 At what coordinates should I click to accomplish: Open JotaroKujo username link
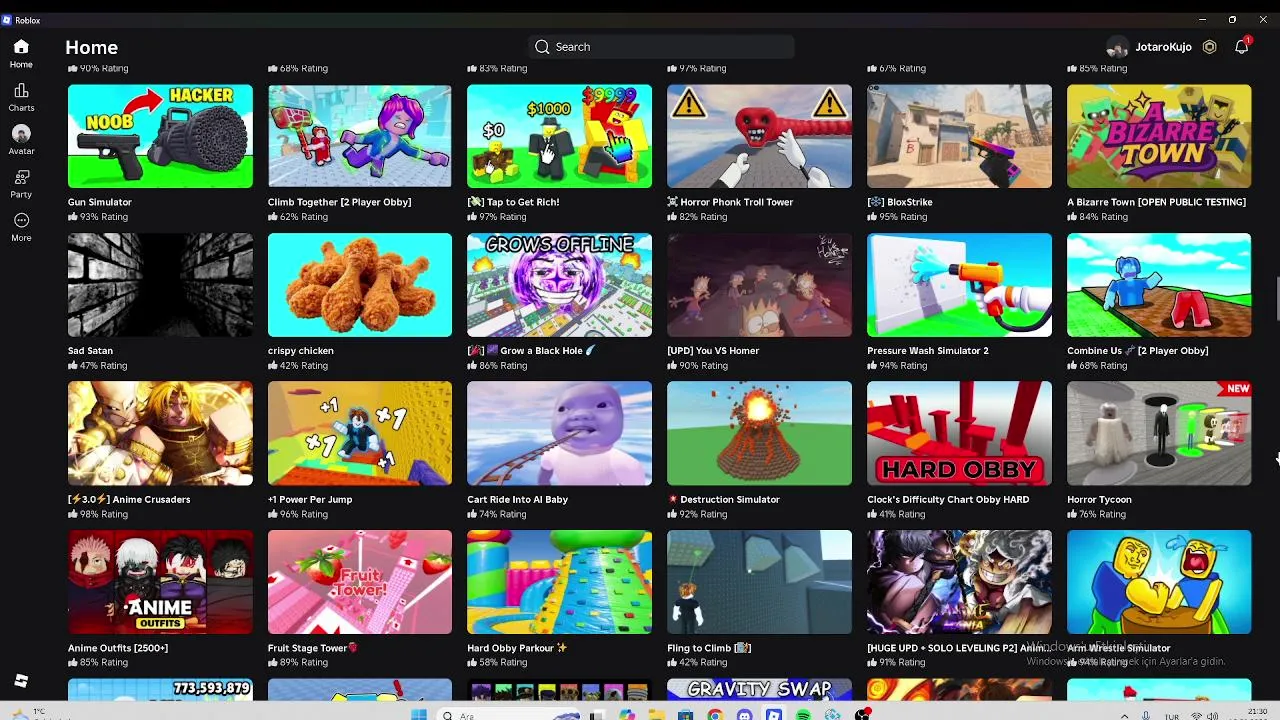(x=1163, y=47)
